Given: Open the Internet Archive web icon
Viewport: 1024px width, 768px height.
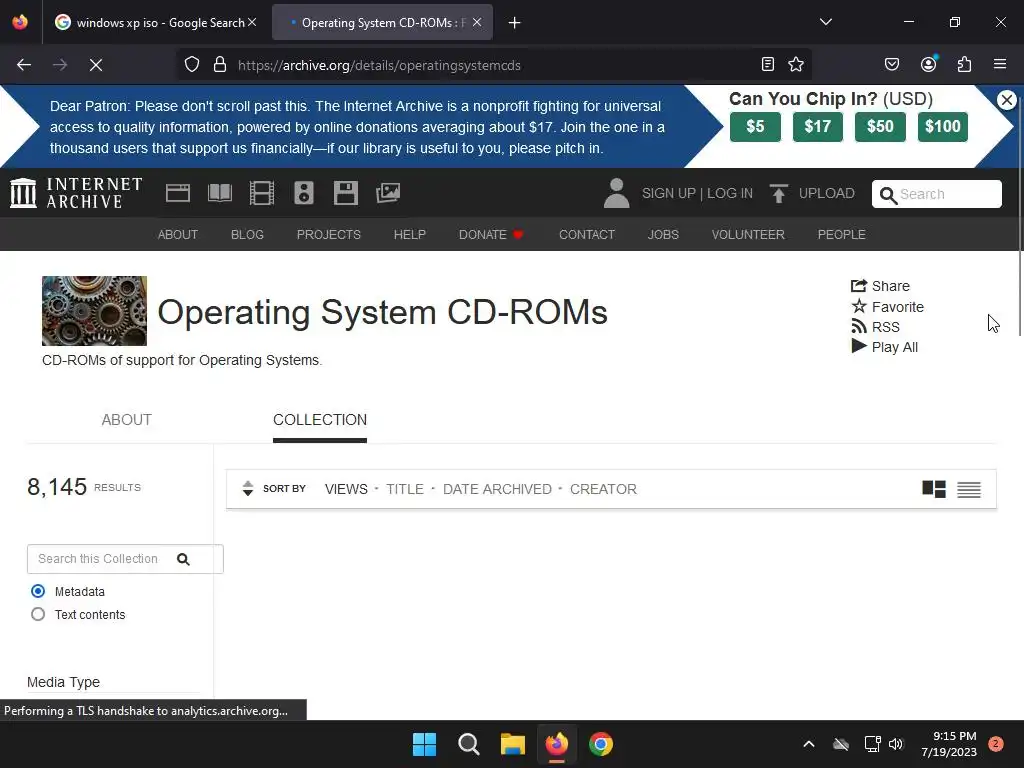Looking at the screenshot, I should (x=178, y=193).
